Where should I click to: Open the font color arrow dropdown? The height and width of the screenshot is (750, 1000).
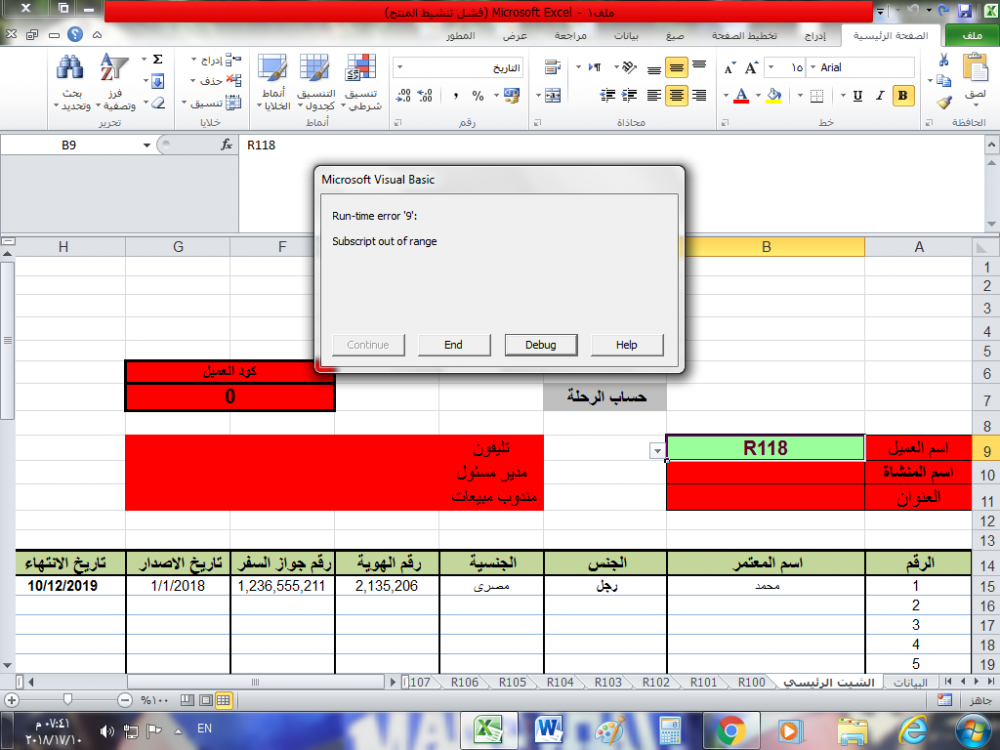726,96
